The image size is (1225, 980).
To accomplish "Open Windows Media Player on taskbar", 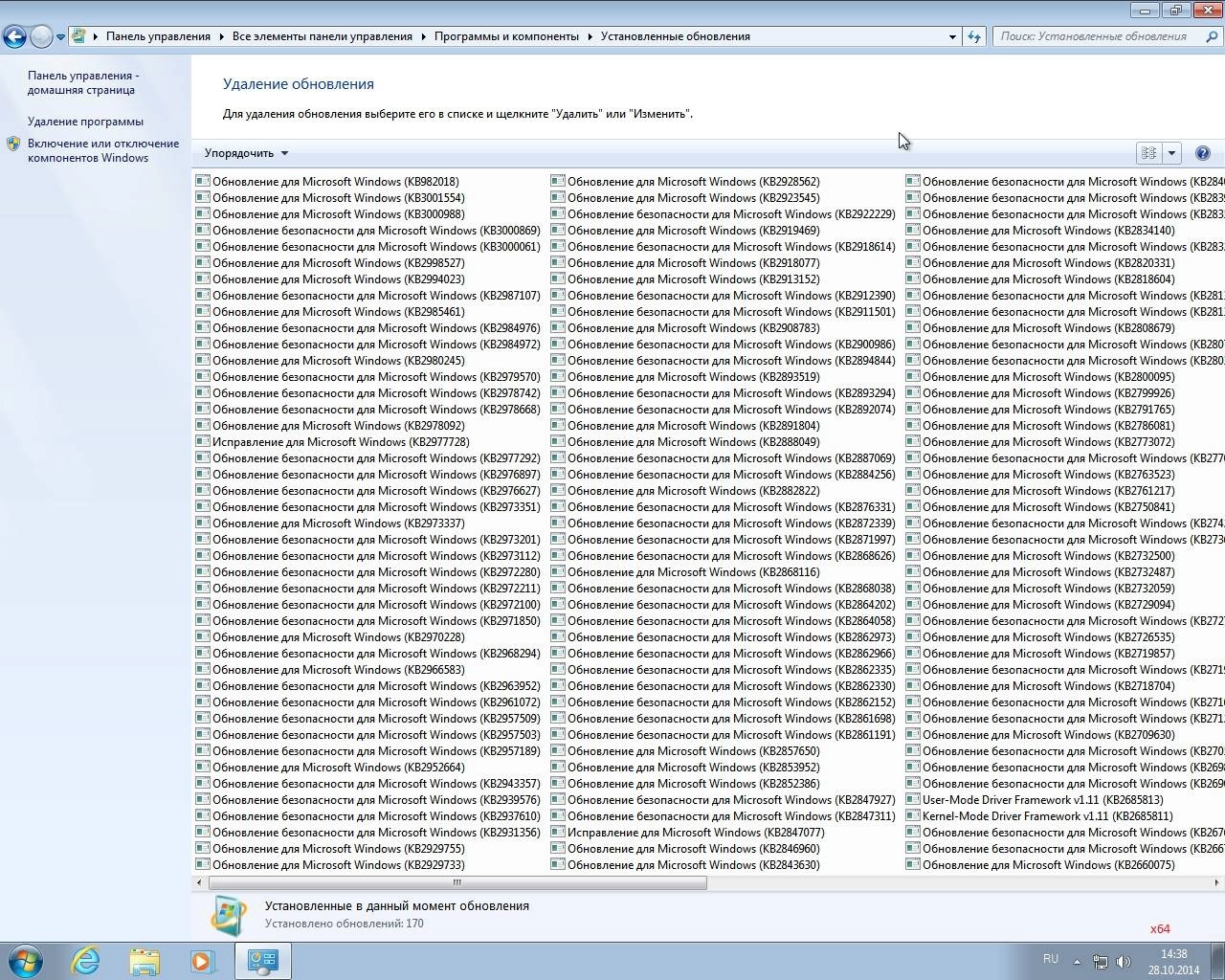I will point(202,961).
